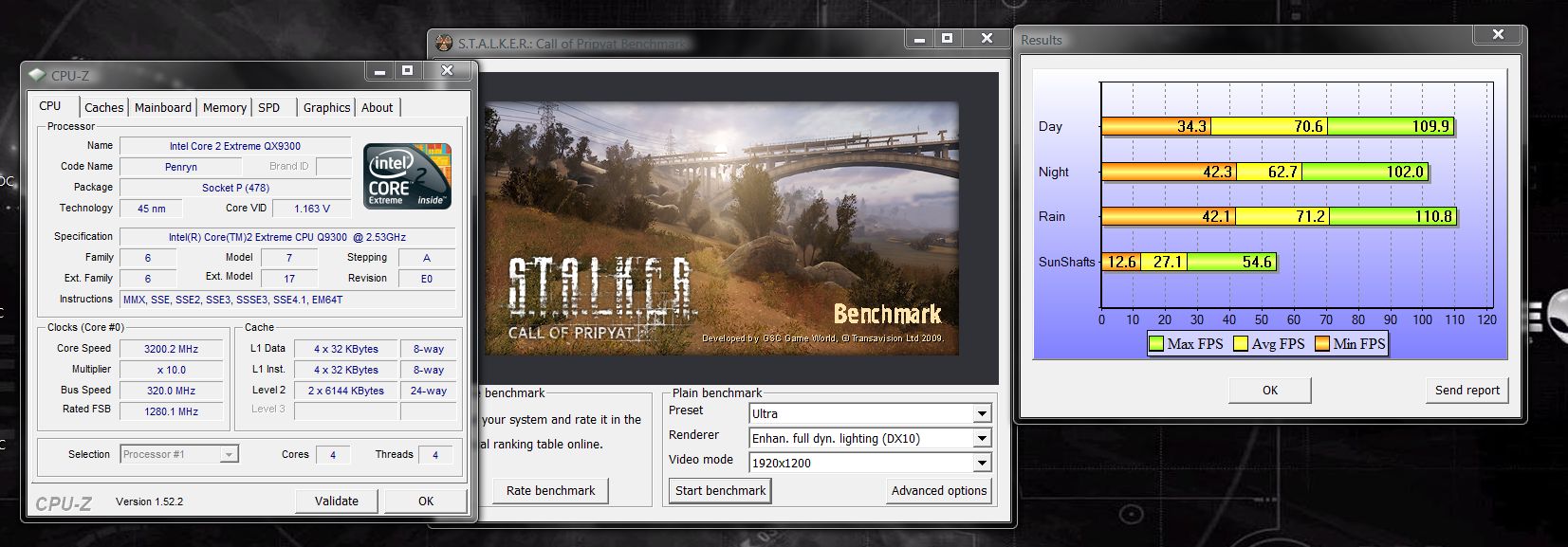This screenshot has height=547, width=1568.
Task: Maximize the S.T.A.L.K.E.R. benchmark window
Action: point(947,38)
